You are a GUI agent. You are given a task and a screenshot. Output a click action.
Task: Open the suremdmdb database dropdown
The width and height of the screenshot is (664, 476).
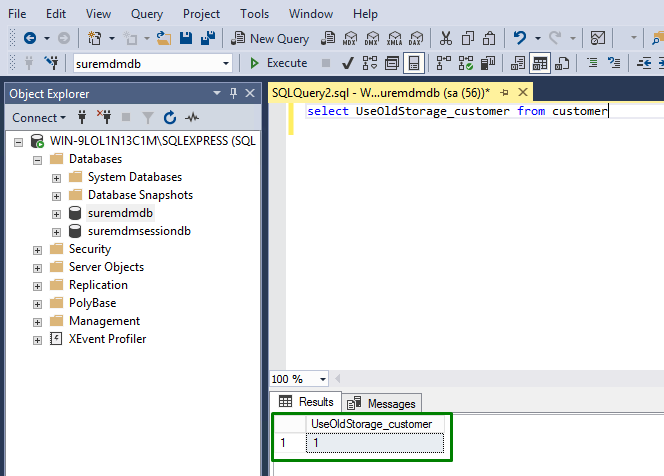pos(226,64)
